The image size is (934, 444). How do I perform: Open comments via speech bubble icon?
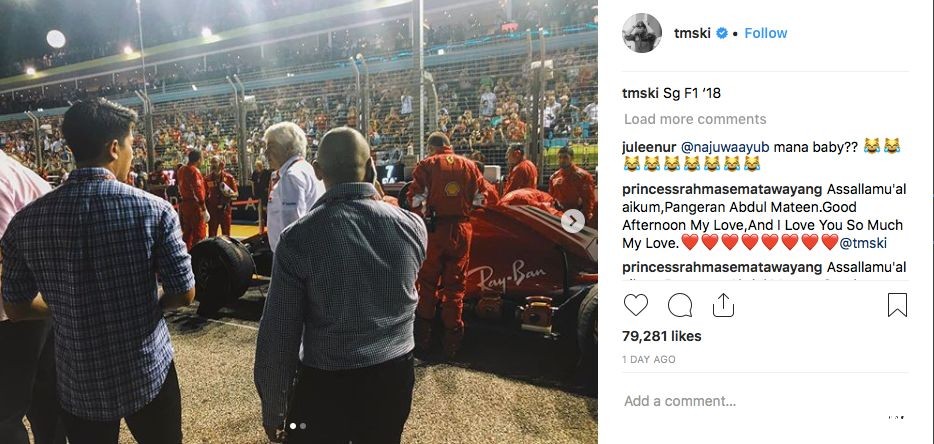click(680, 305)
